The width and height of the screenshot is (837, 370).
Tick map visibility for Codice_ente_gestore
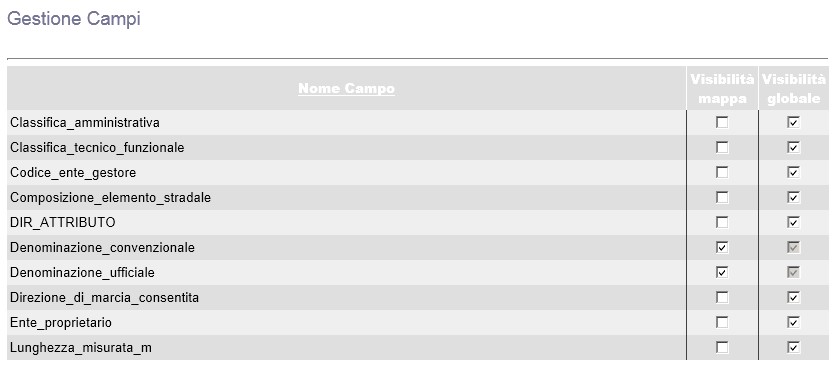pyautogui.click(x=722, y=172)
